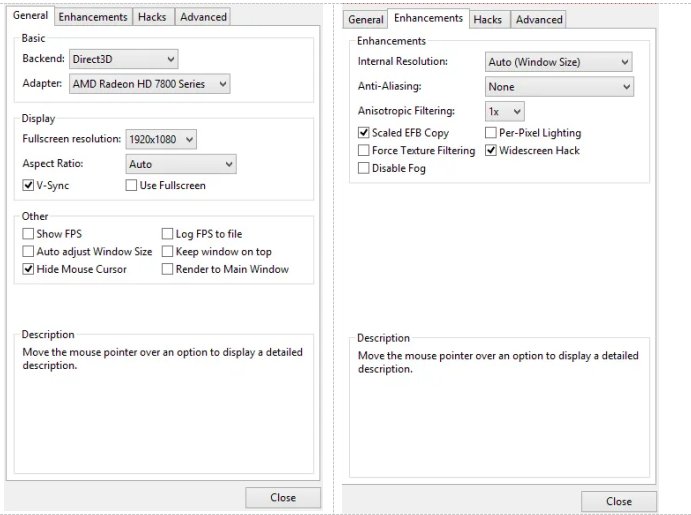Open the Aspect Ratio Auto dropdown
Screen dimensions: 691x515
181,164
